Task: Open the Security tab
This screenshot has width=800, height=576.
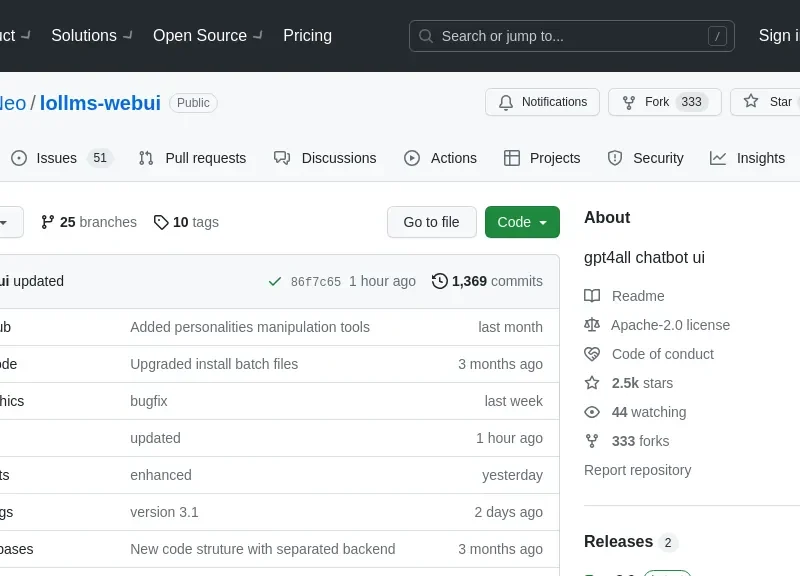Action: (645, 158)
